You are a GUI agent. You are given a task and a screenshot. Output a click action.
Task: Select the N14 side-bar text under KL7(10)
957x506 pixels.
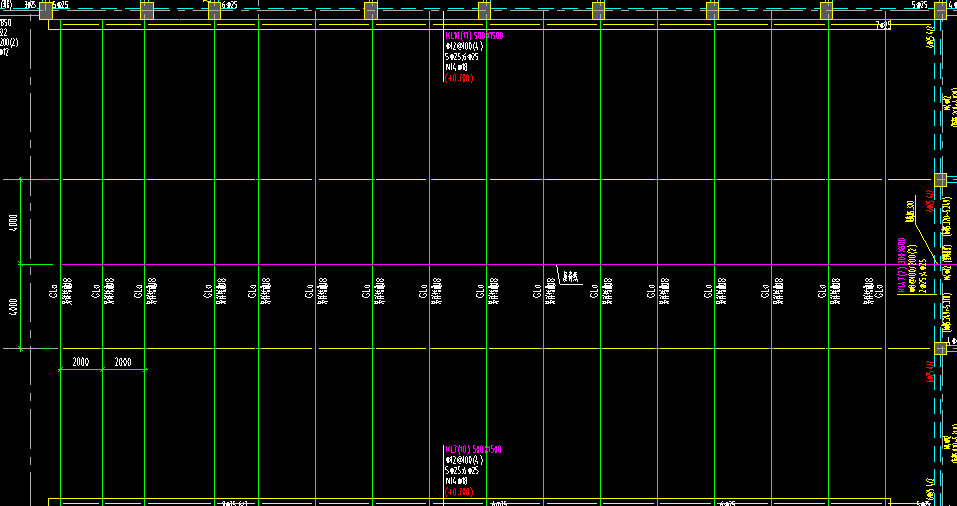457,482
